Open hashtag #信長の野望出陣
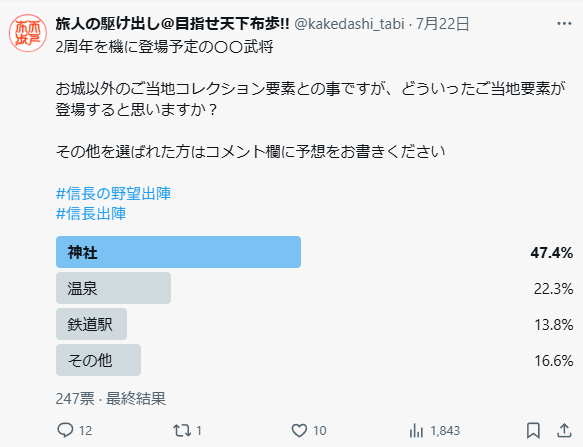This screenshot has height=447, width=583. tap(113, 194)
